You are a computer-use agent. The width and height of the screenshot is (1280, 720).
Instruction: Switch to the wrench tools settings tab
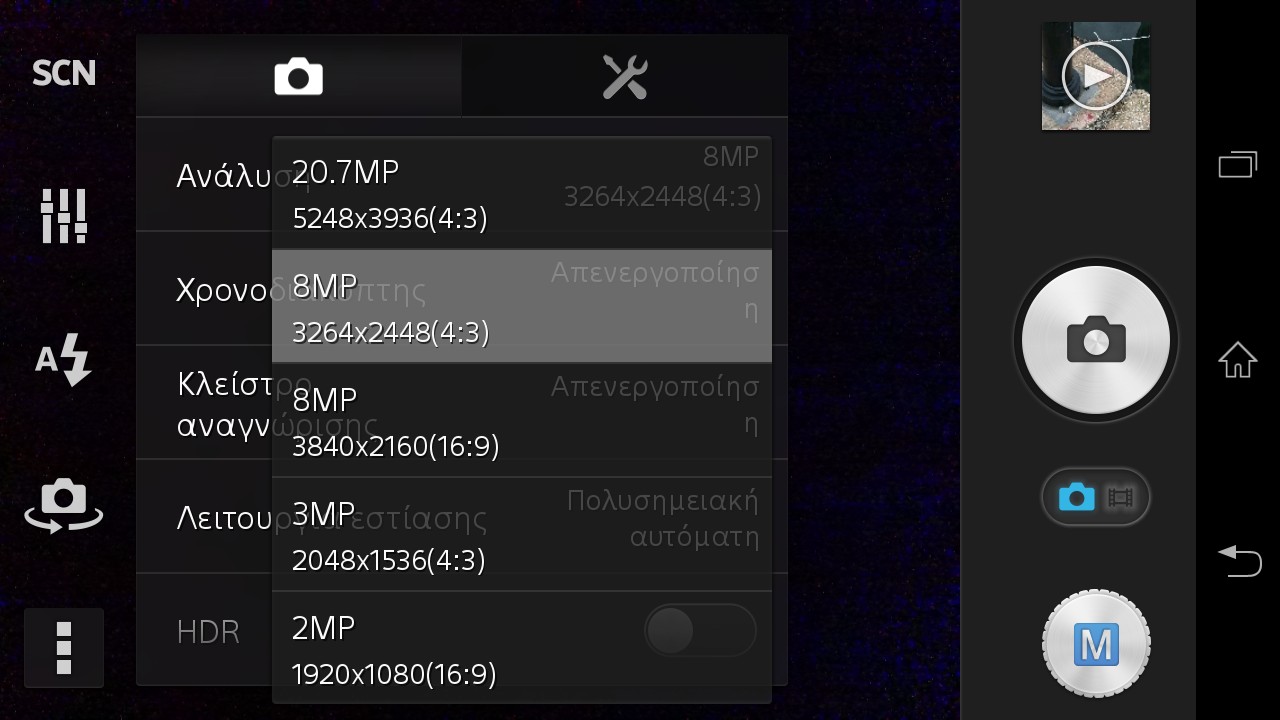[625, 76]
